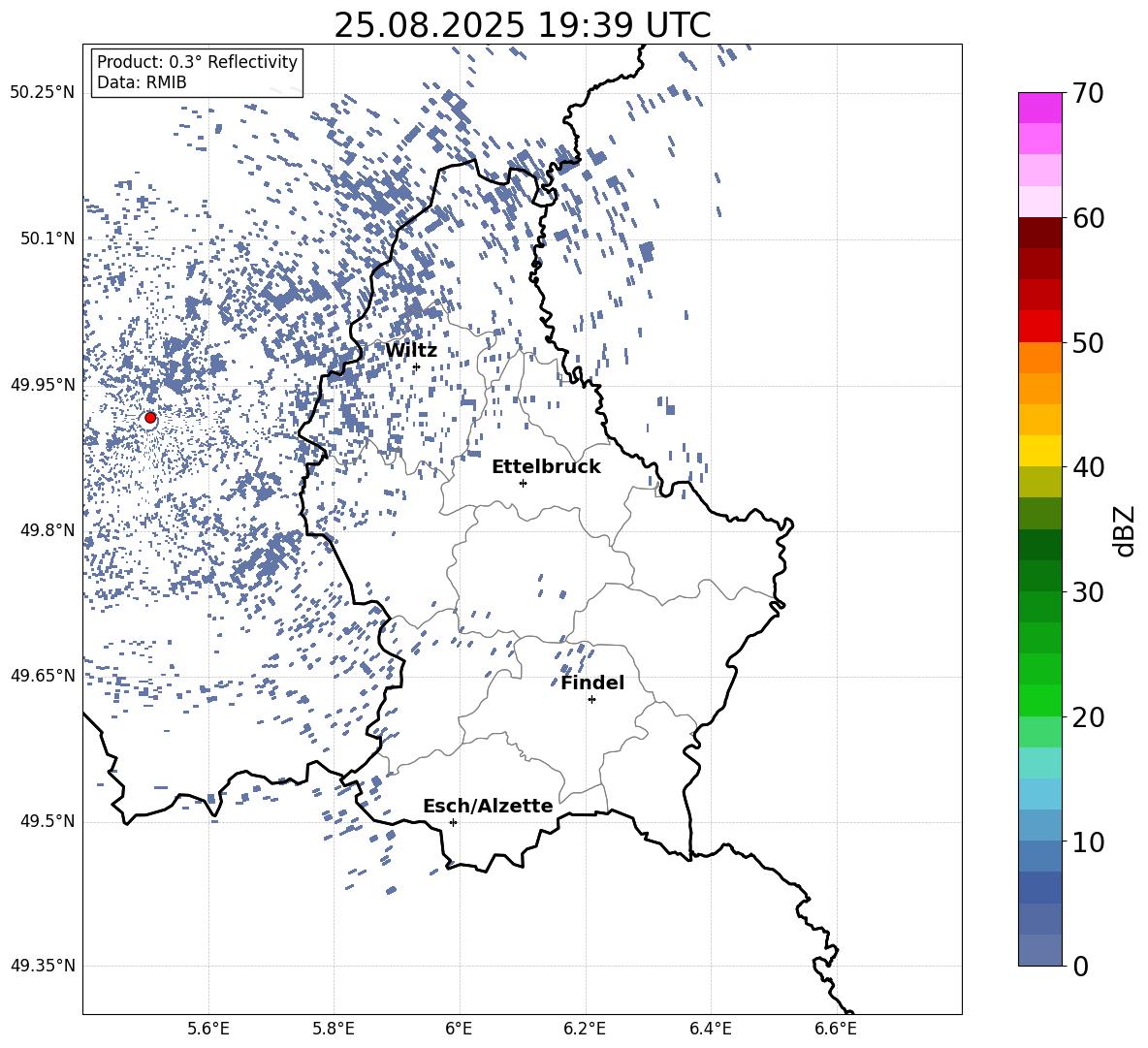Click the 'Data: RMIB' text
Screen dimensions: 1148x1048
pos(142,82)
